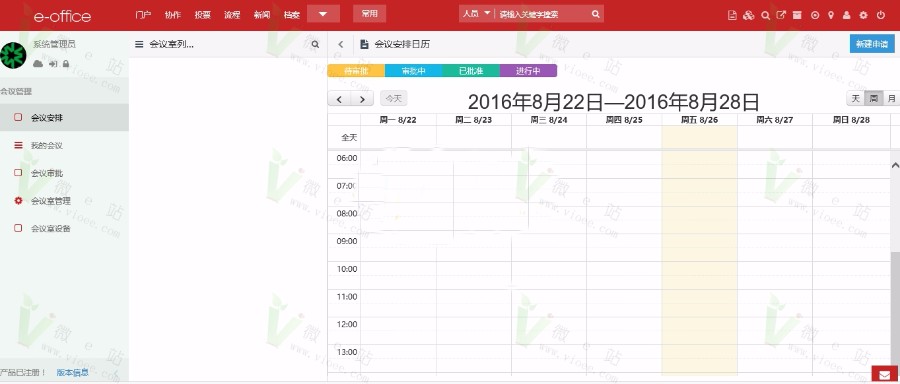Click the stacked cubes icon in top bar
Screen dimensions: 900x384
tap(748, 15)
